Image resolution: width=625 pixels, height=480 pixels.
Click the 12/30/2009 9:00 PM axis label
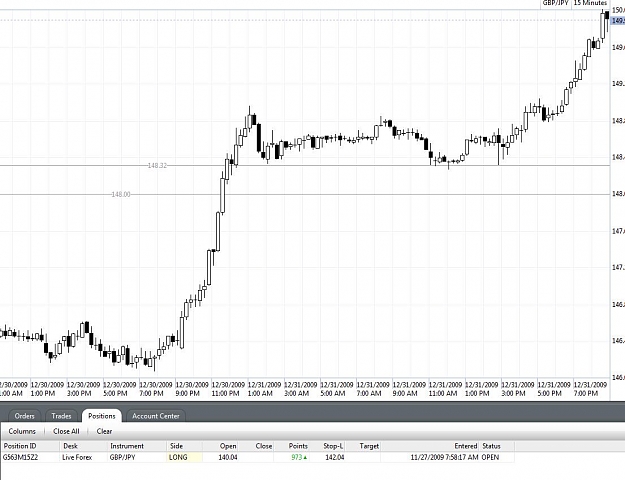(x=192, y=389)
